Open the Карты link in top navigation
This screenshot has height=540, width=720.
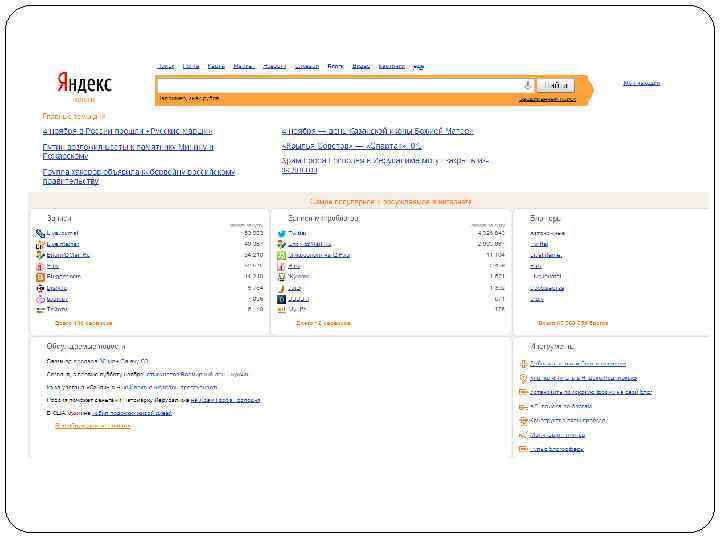(x=216, y=67)
